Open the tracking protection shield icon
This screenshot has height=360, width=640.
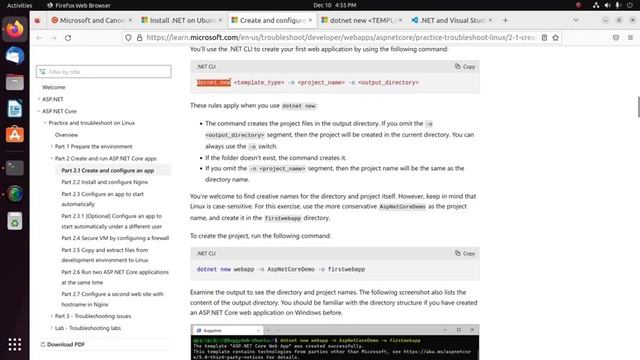coord(128,38)
